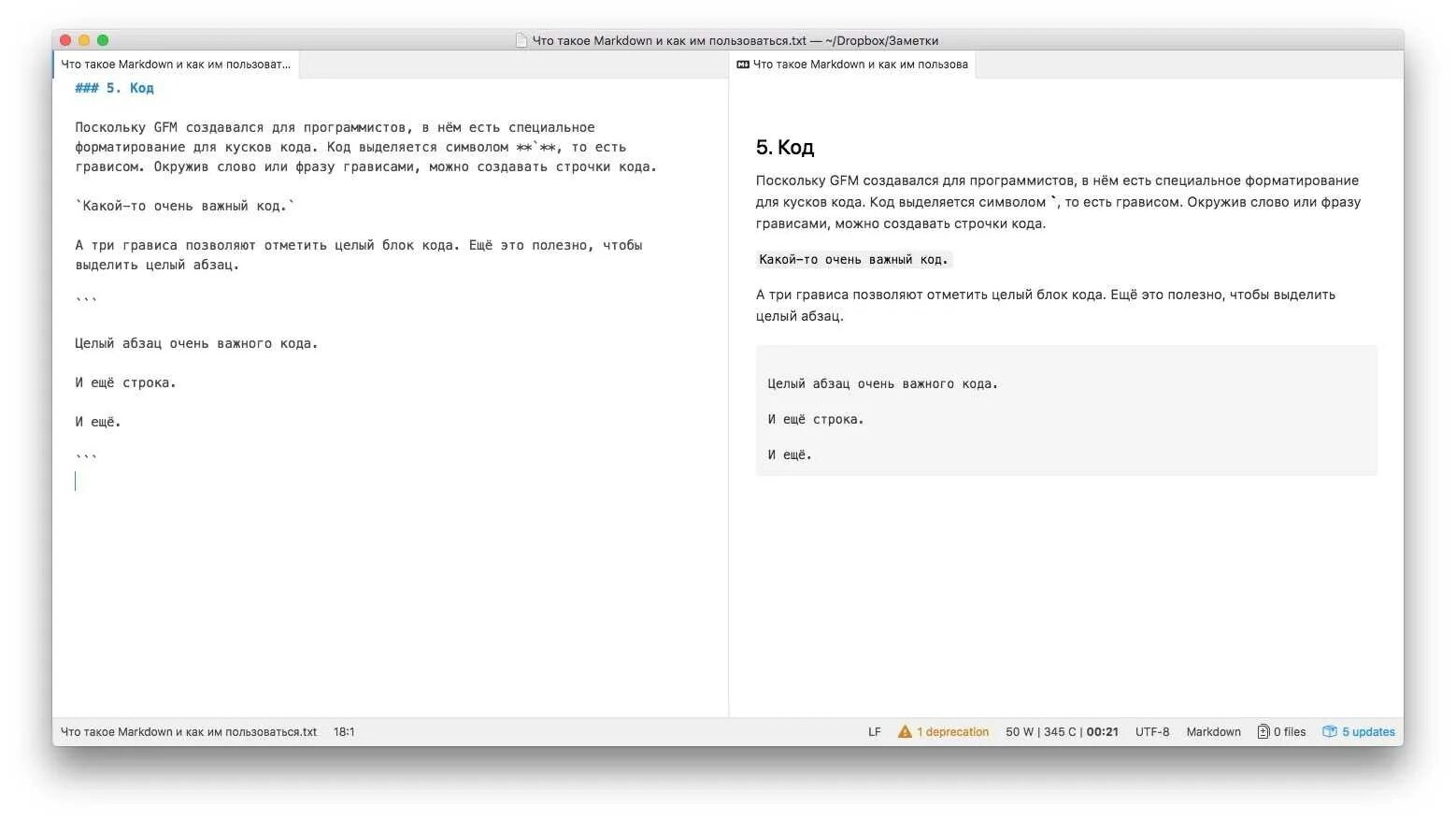Click the 'Поскольку GFM создавался' paragraph in the editor
Screen dimensions: 1456x821
pos(366,147)
